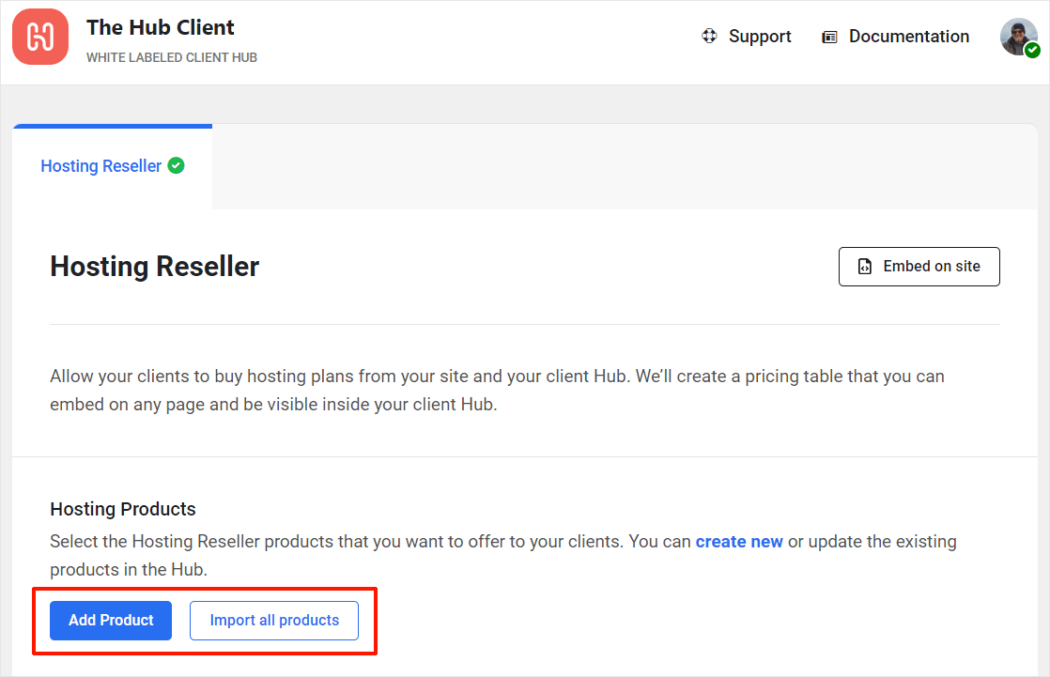
Task: Follow the 'create new' hyperlink
Action: [x=739, y=541]
